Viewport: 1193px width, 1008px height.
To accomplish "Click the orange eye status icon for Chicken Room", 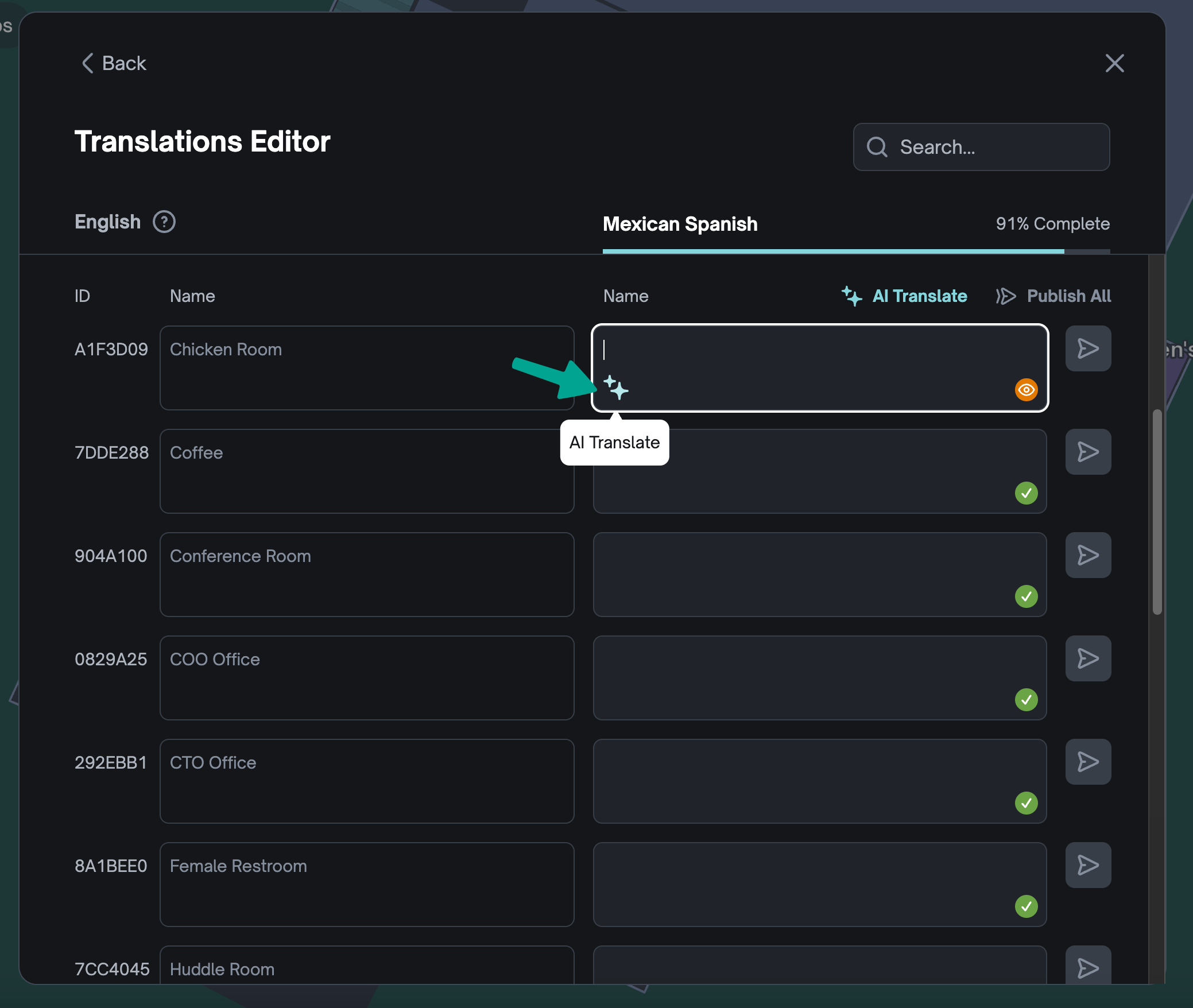I will tap(1026, 390).
